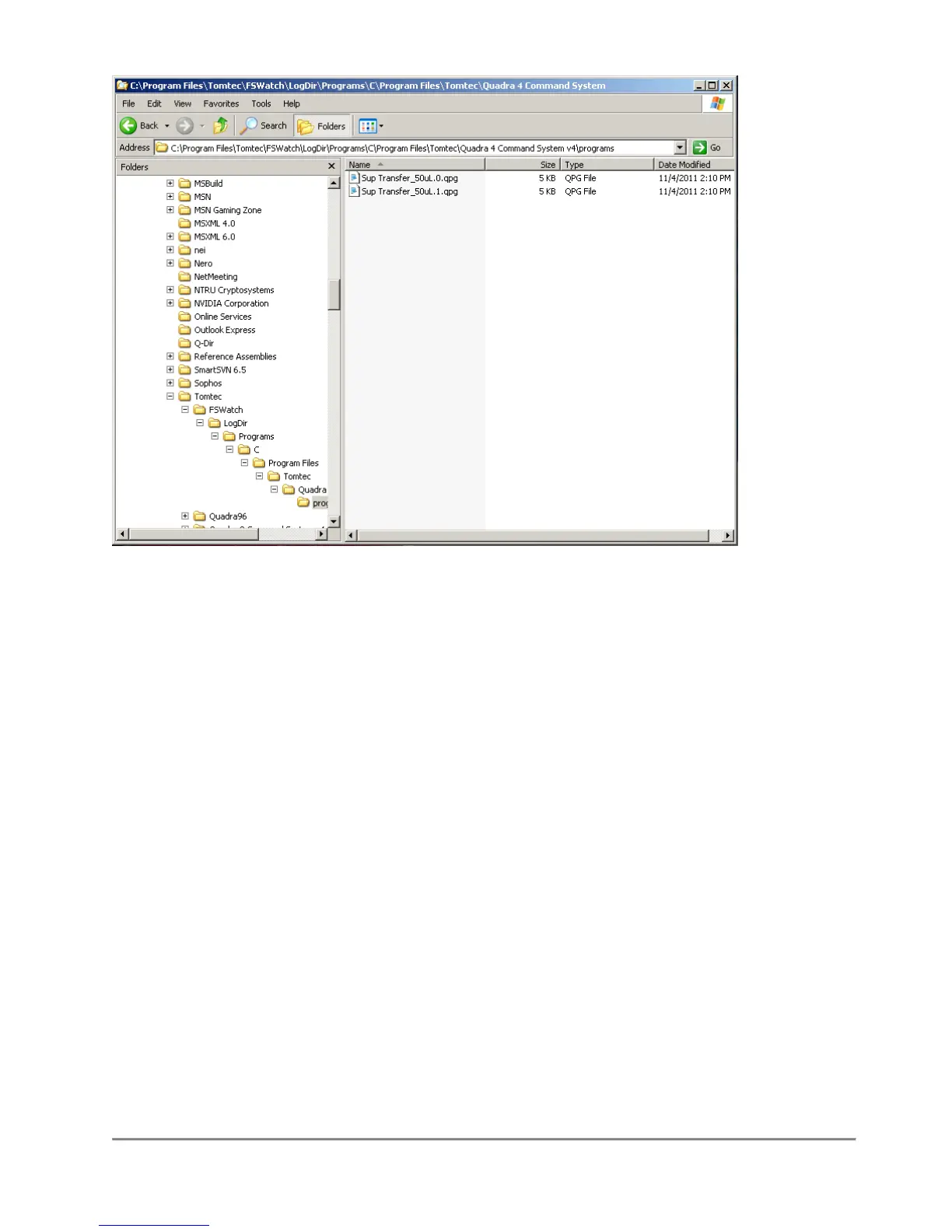Screen dimensions: 952x1232
Task: Expand the MSBuild folder node
Action: click(170, 184)
